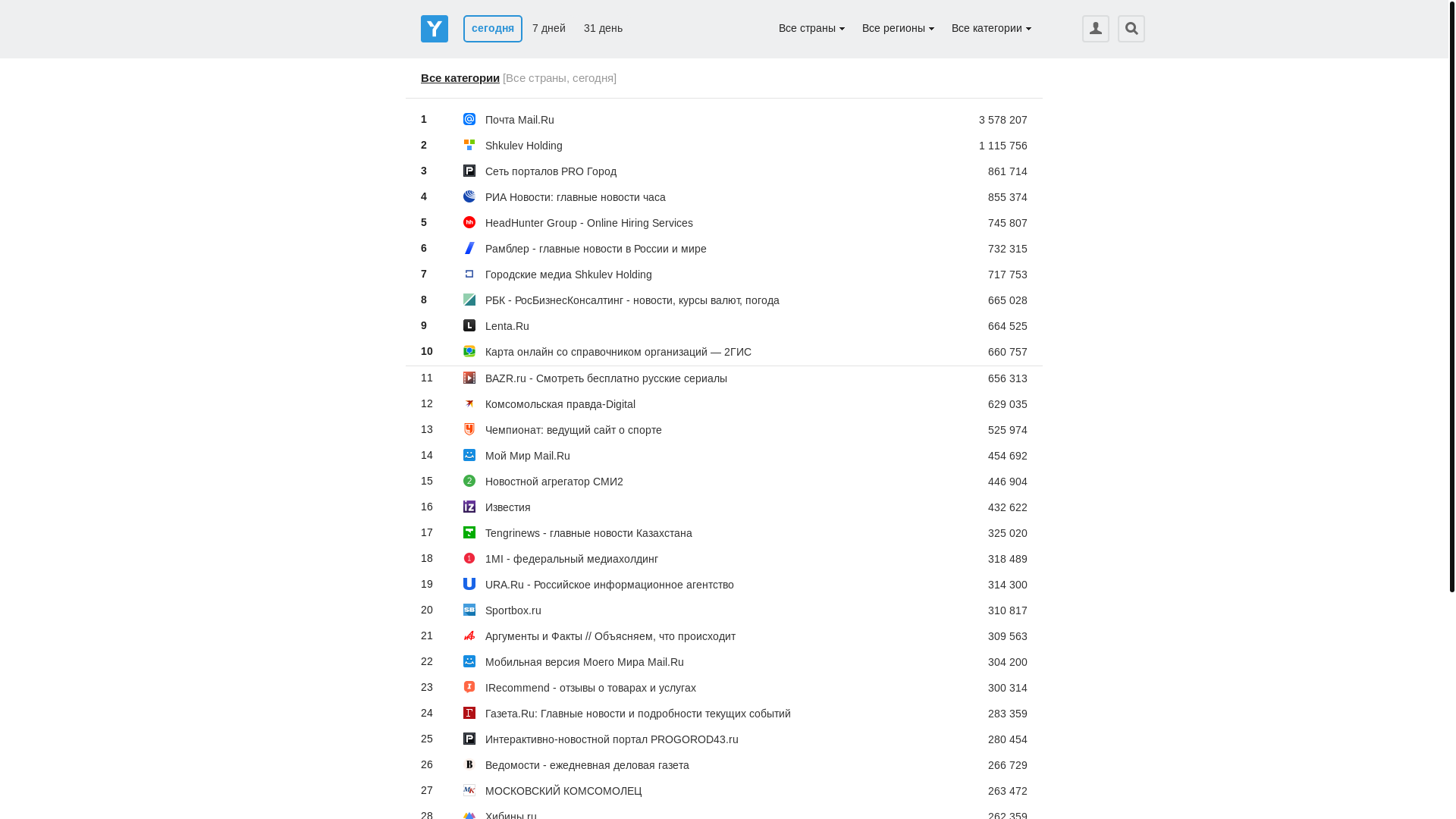Open the user account icon
The height and width of the screenshot is (819, 1456).
(1095, 29)
